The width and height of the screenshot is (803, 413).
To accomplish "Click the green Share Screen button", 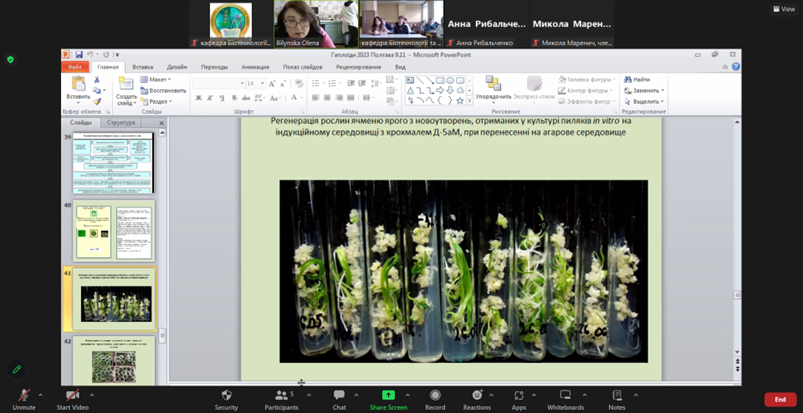I will pyautogui.click(x=388, y=400).
